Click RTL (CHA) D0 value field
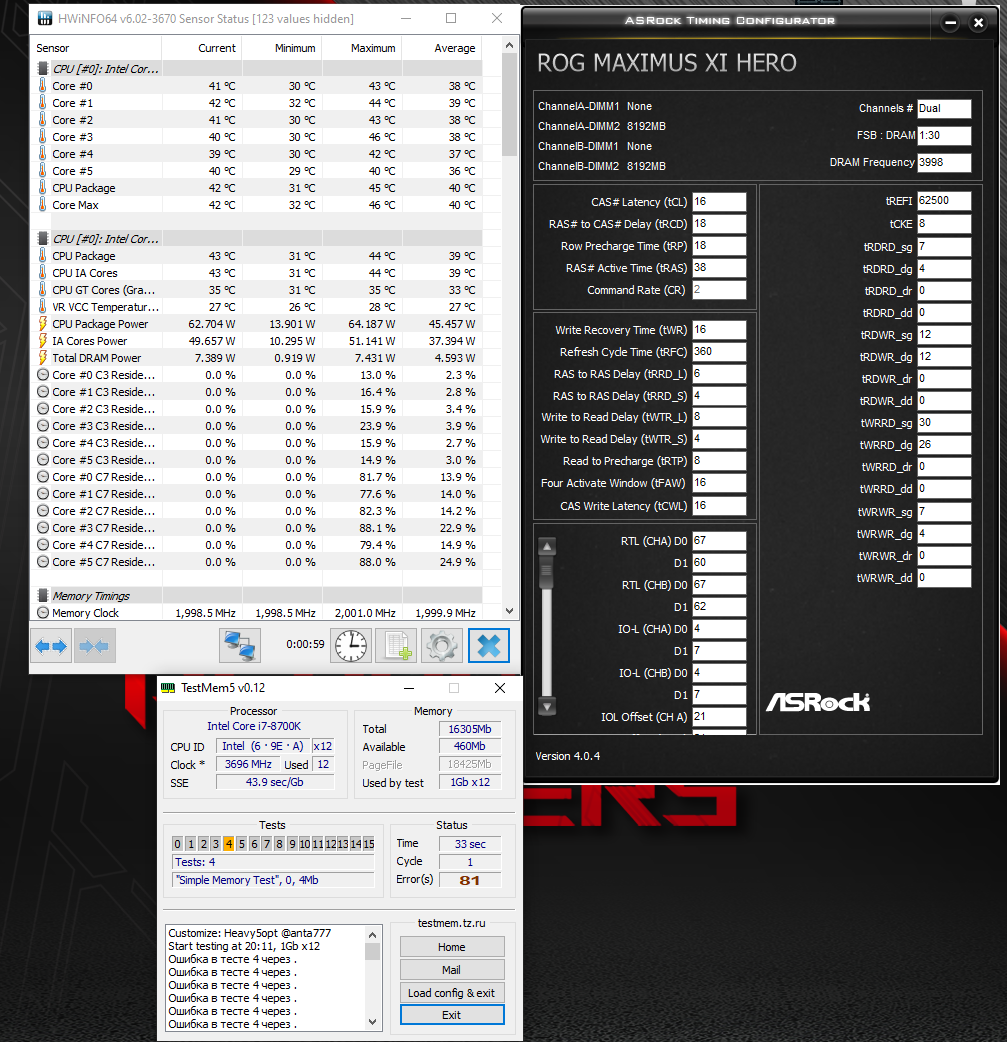This screenshot has width=1007, height=1042. point(719,541)
